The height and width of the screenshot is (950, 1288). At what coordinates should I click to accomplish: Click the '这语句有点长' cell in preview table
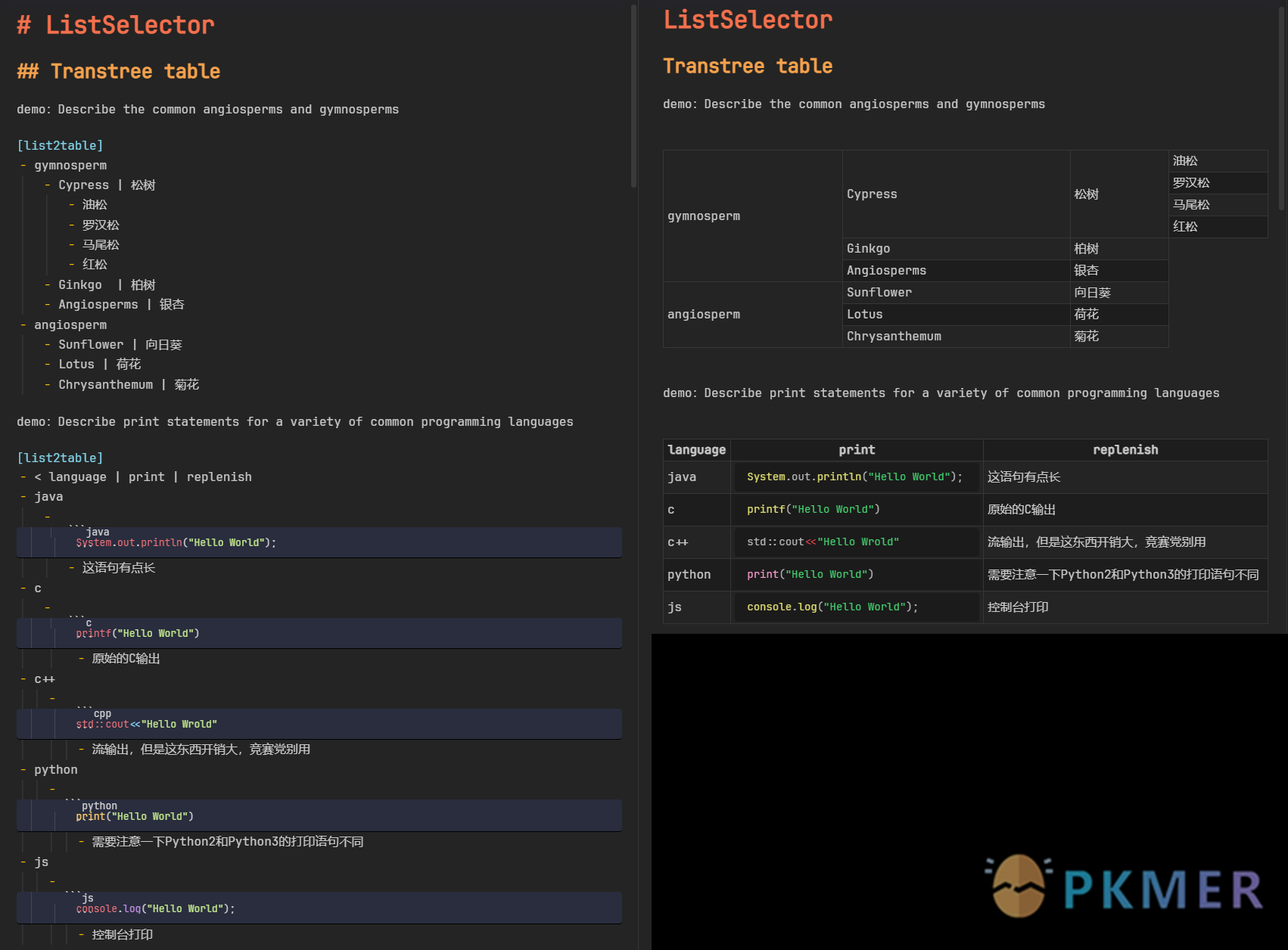[1125, 477]
